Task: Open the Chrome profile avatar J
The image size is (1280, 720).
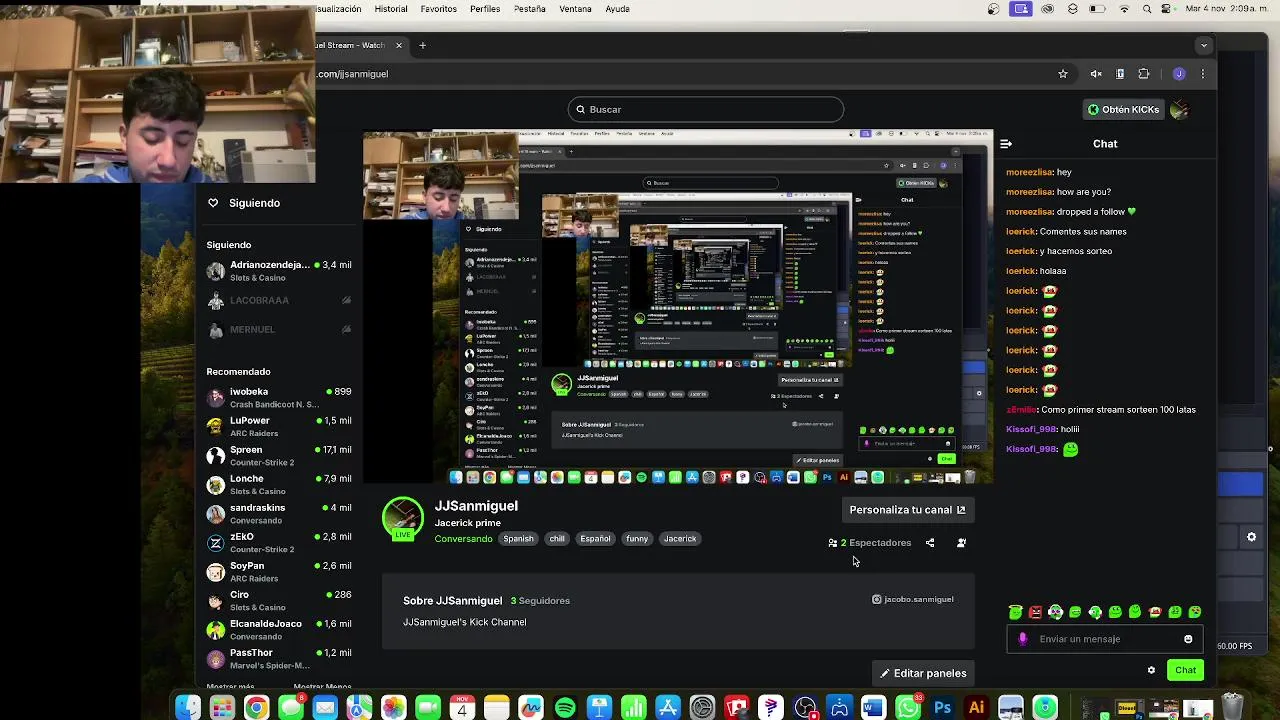Action: [1179, 74]
